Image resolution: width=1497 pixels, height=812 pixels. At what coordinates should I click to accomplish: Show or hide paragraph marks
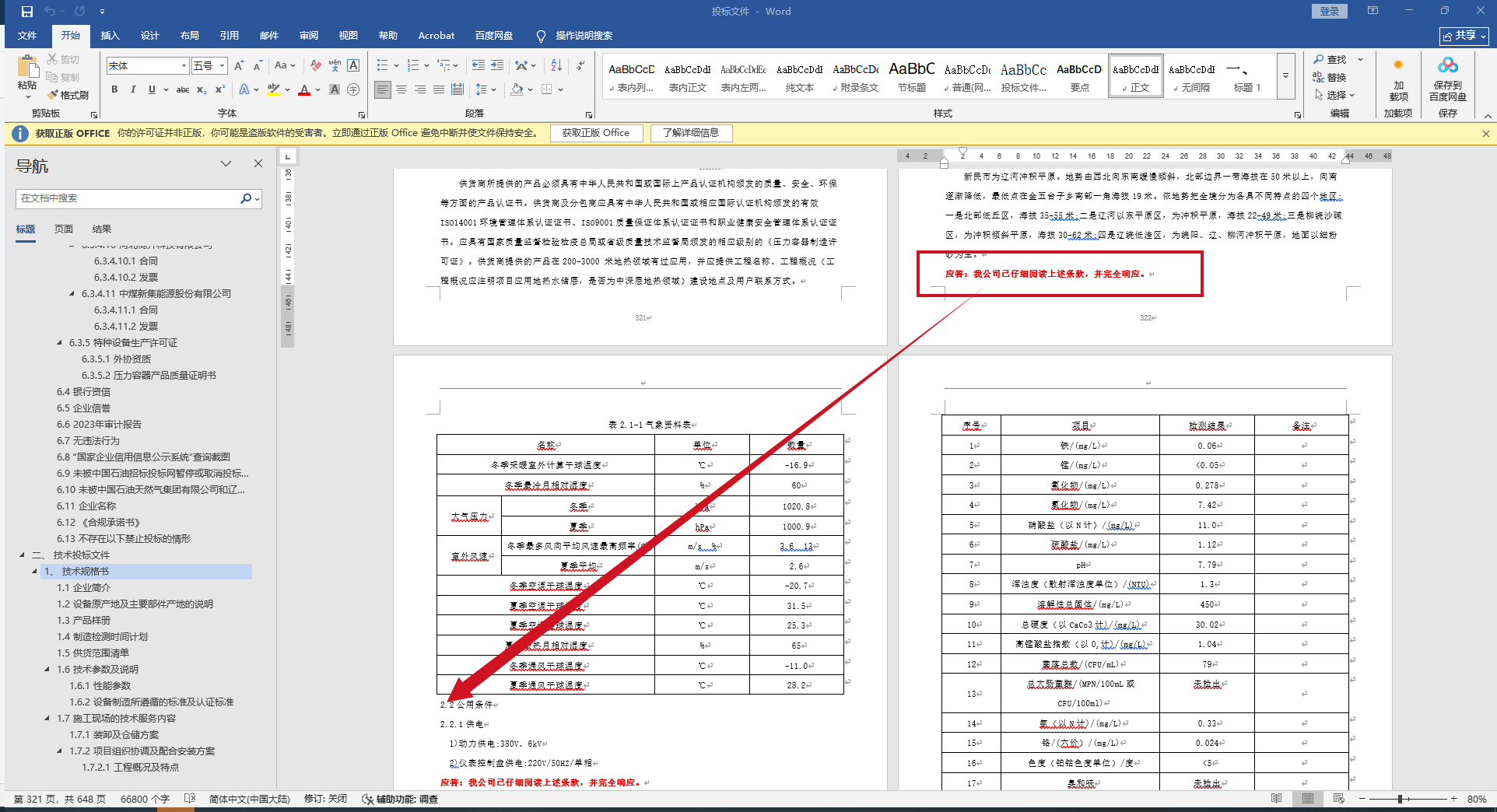pyautogui.click(x=580, y=65)
